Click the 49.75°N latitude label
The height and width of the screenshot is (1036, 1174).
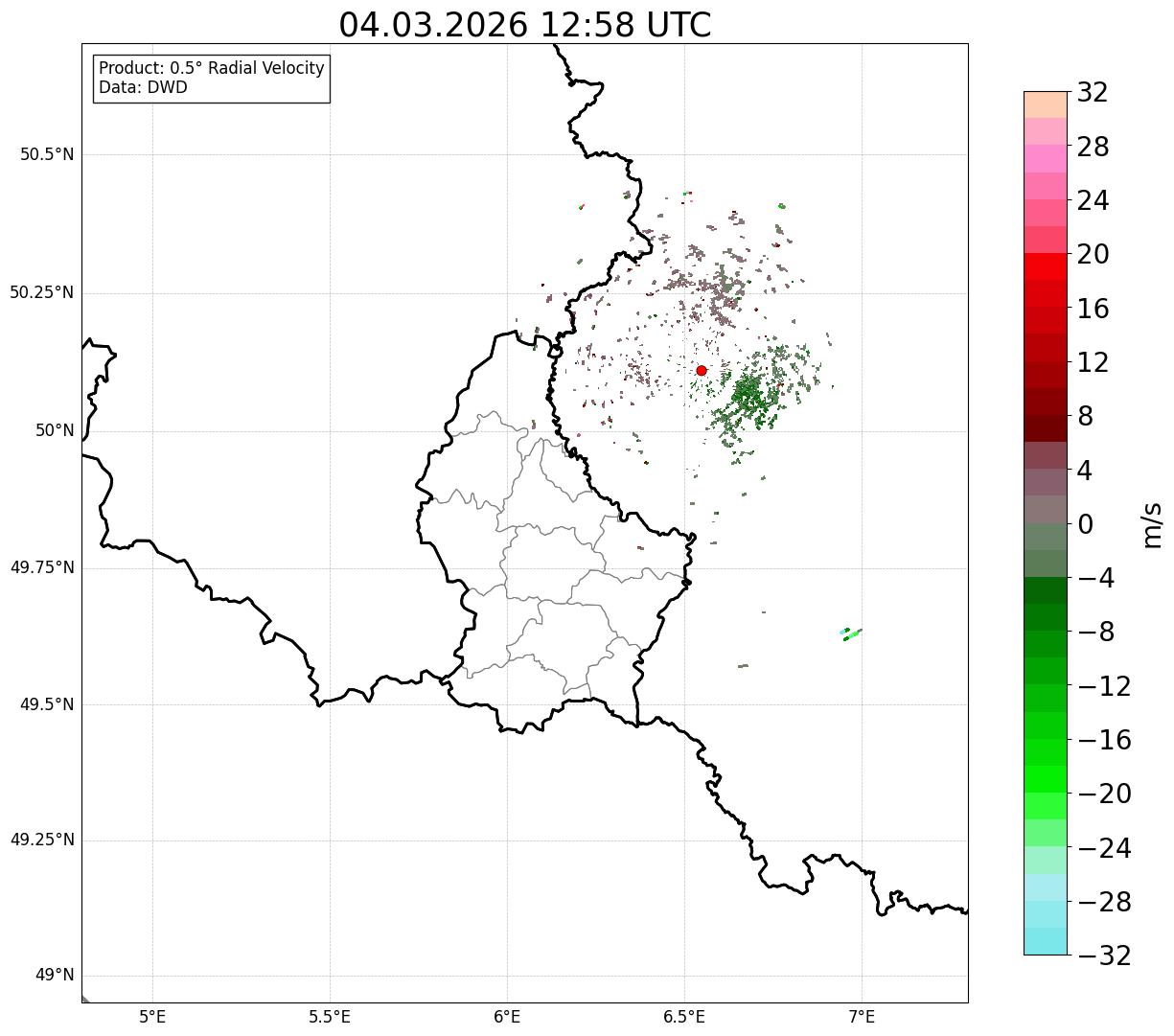[x=42, y=567]
